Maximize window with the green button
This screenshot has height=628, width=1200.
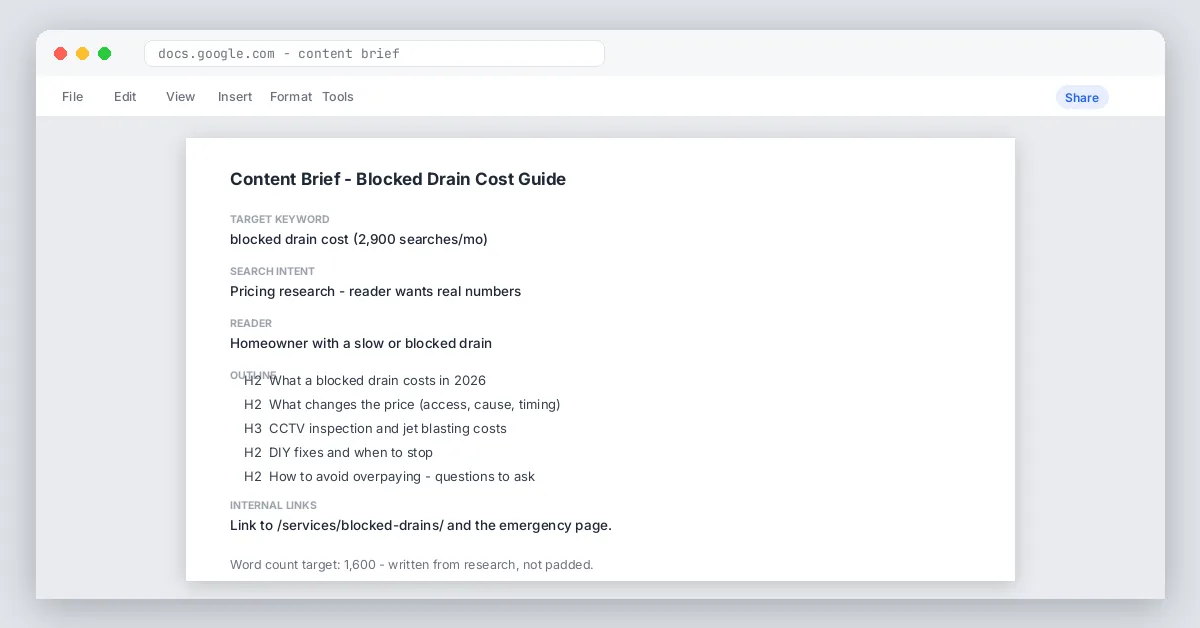coord(104,54)
